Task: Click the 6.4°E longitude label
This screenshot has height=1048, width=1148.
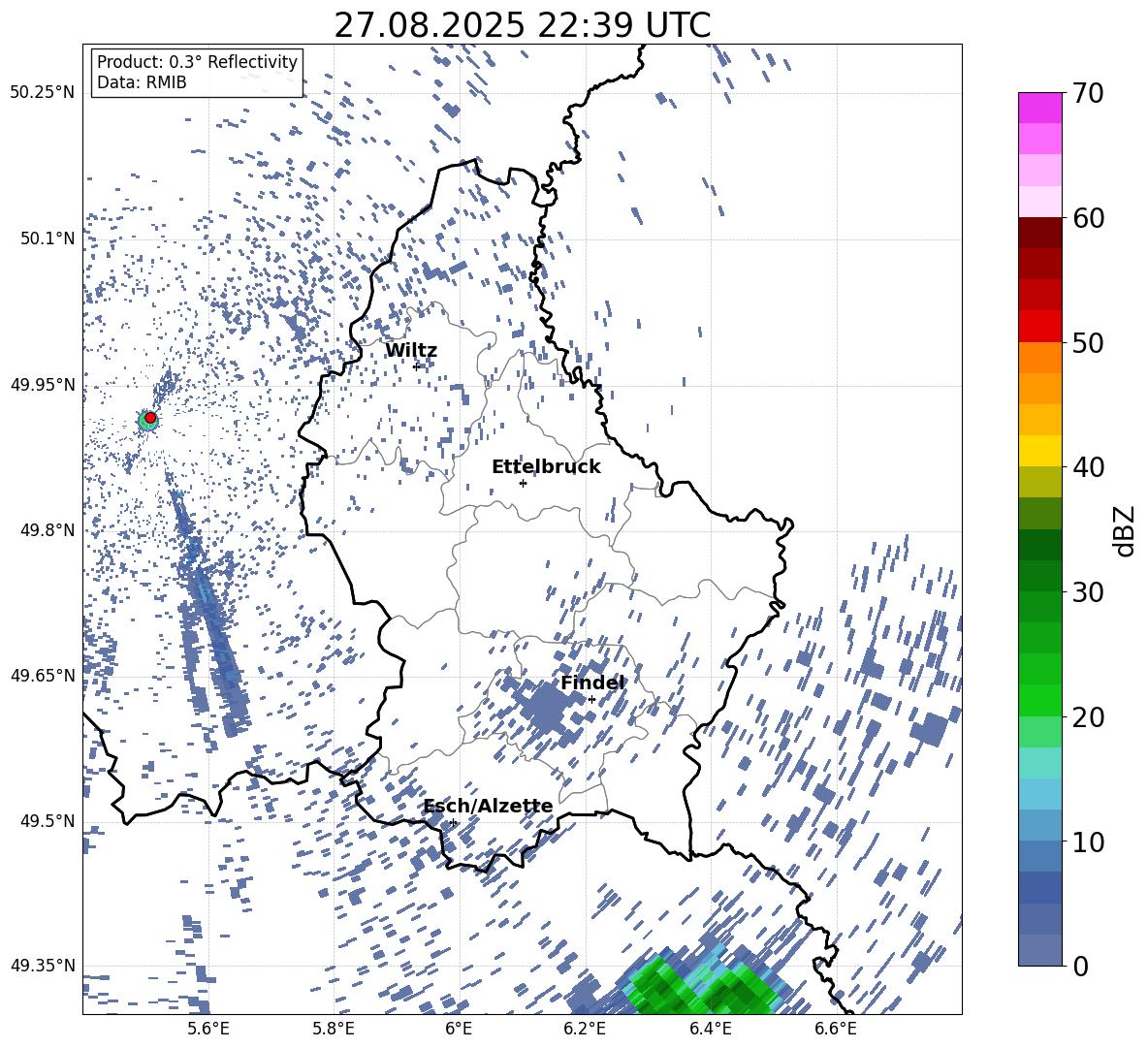Action: click(x=711, y=1029)
